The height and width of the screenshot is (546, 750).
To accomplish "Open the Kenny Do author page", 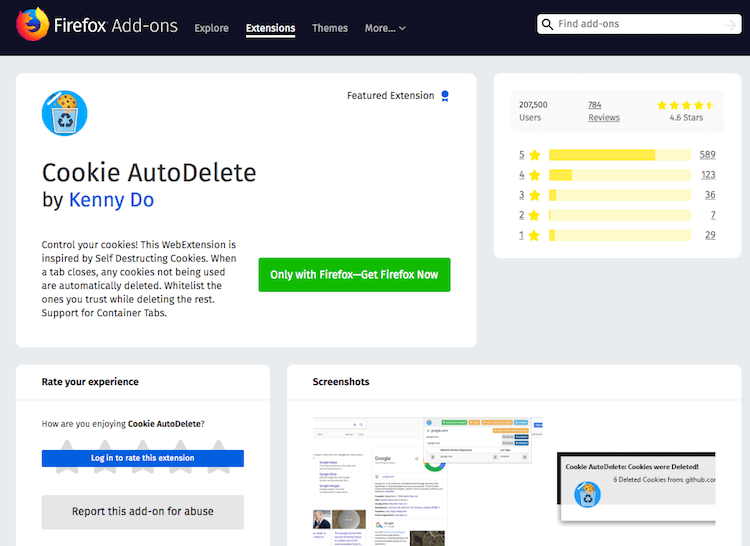I will (111, 200).
